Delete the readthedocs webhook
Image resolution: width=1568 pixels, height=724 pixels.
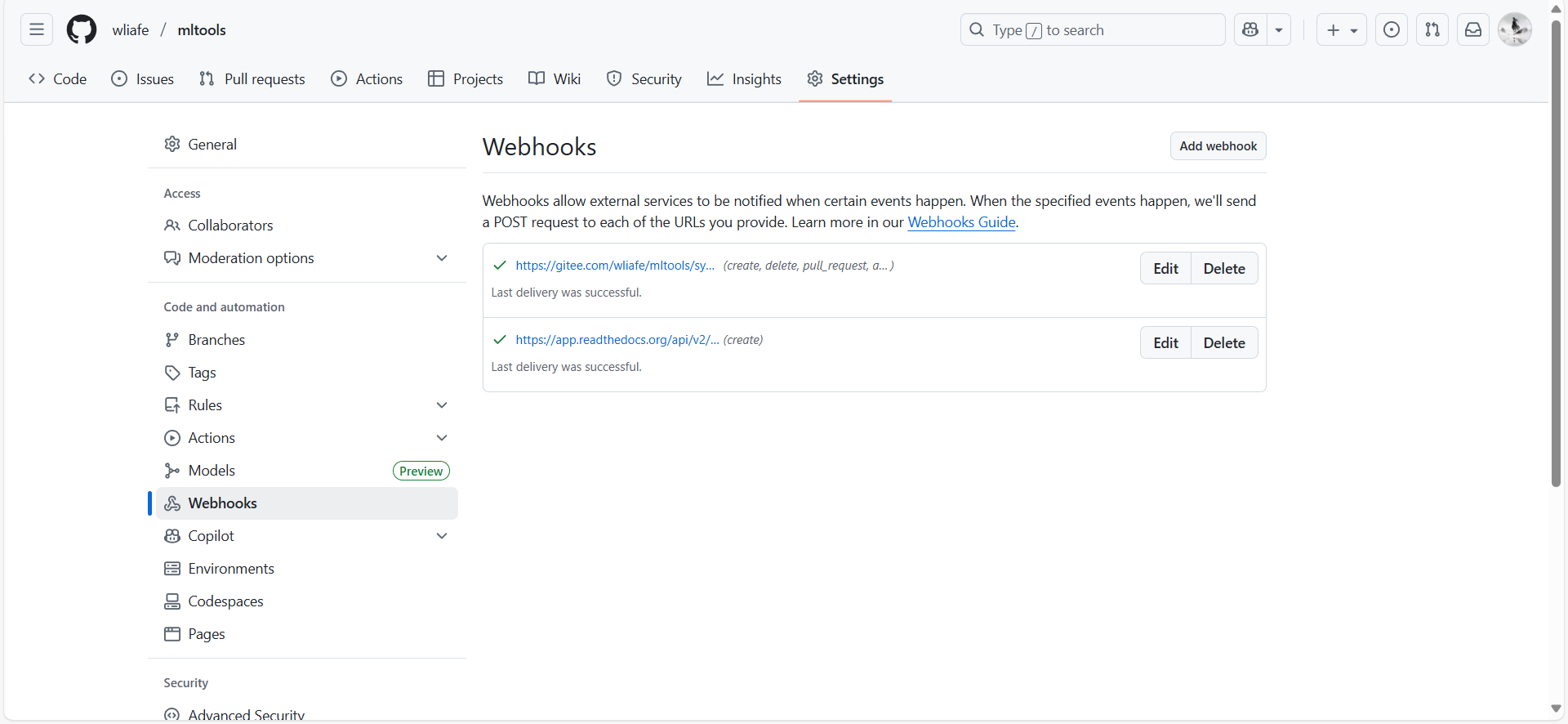(x=1224, y=343)
